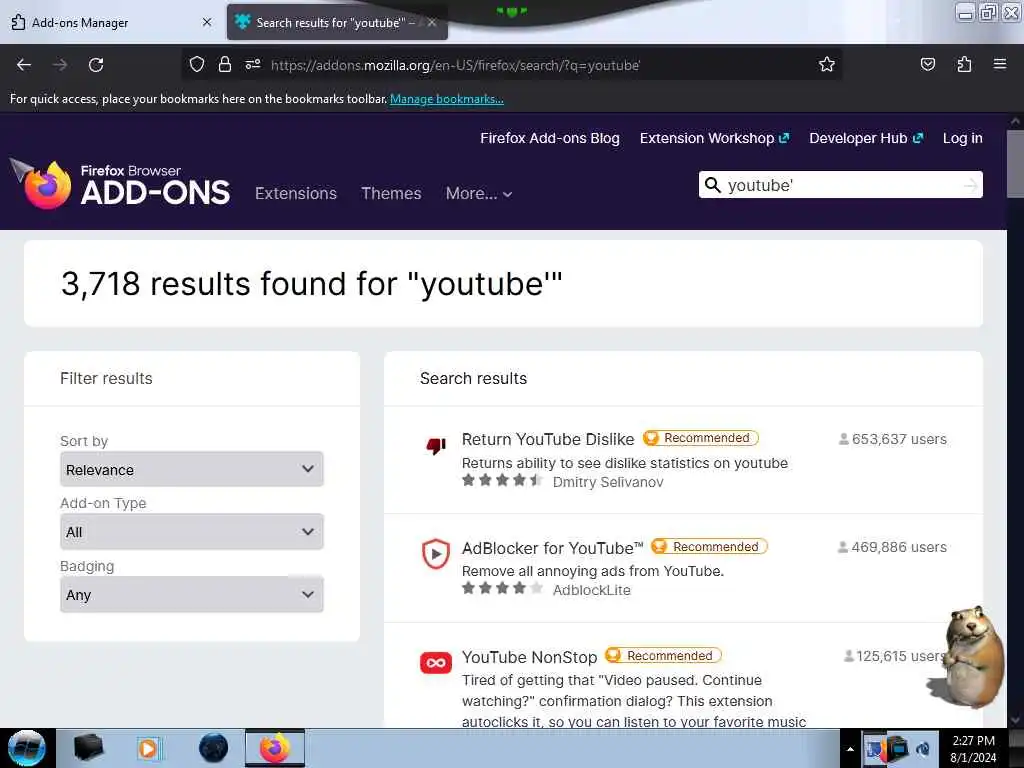This screenshot has width=1024, height=768.
Task: Open Firefox Add-ons Blog link
Action: click(x=550, y=138)
